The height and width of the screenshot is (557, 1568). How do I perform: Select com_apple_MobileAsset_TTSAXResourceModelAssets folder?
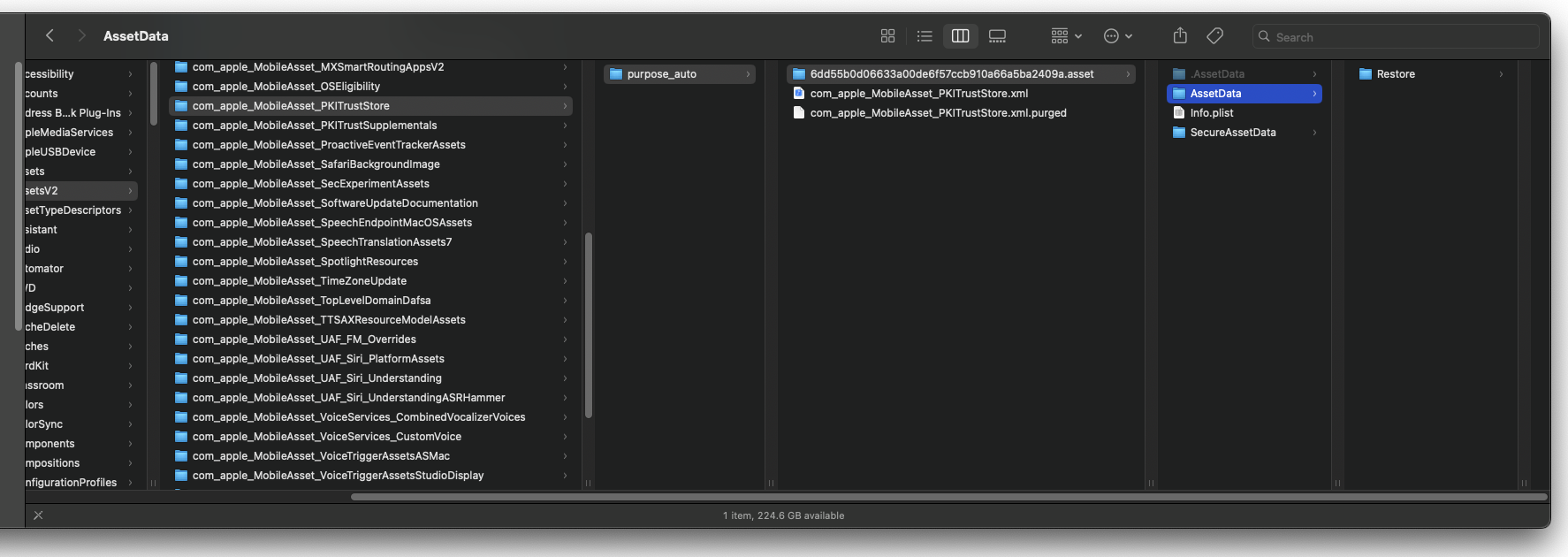pyautogui.click(x=370, y=320)
